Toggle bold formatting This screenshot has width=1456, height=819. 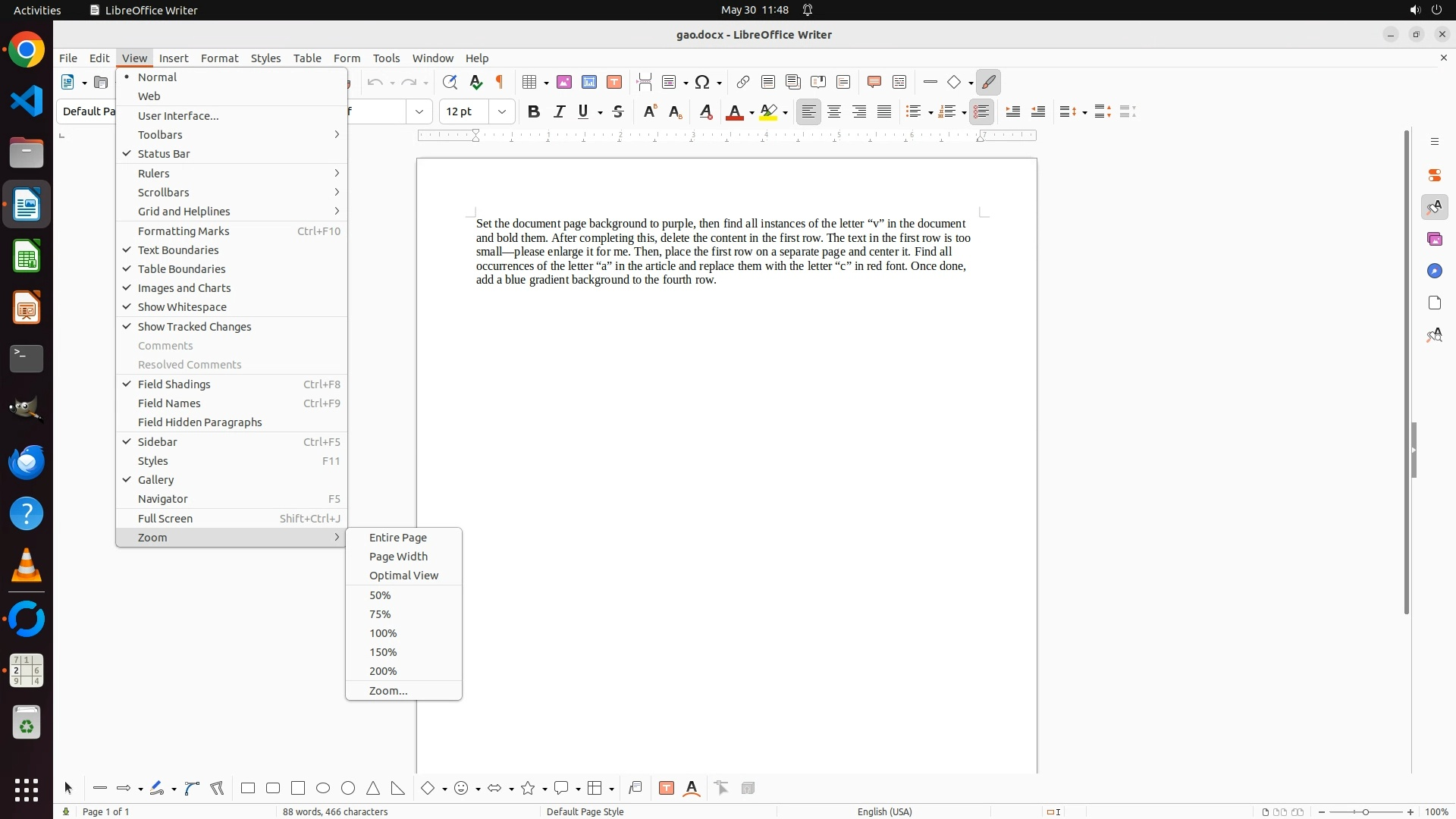click(534, 112)
